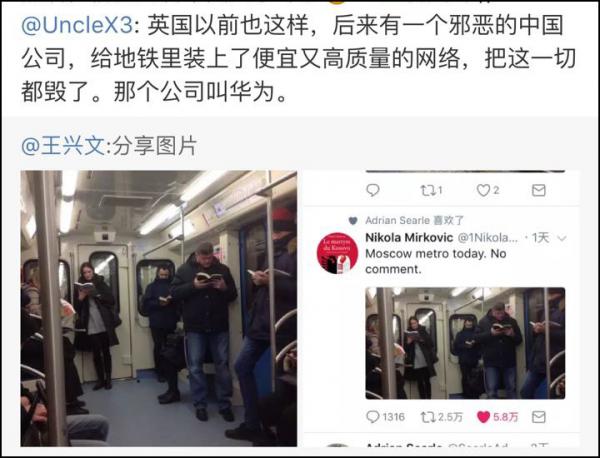The width and height of the screenshot is (600, 458).
Task: Open Nikola Mirkovic's profile name
Action: coord(409,238)
